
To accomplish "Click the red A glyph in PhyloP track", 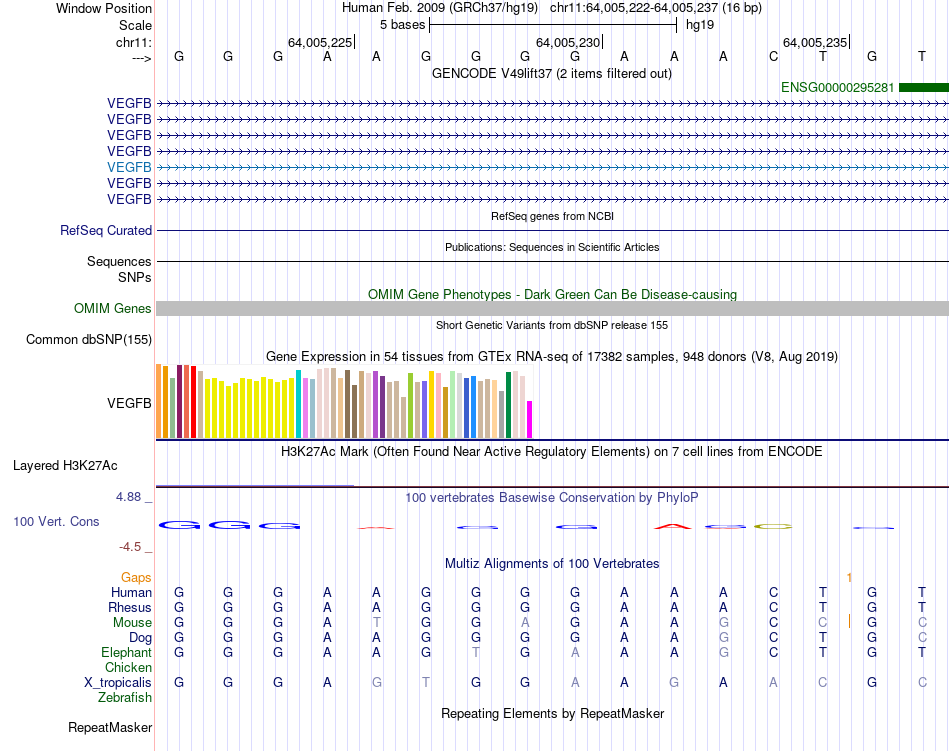I will (x=673, y=526).
